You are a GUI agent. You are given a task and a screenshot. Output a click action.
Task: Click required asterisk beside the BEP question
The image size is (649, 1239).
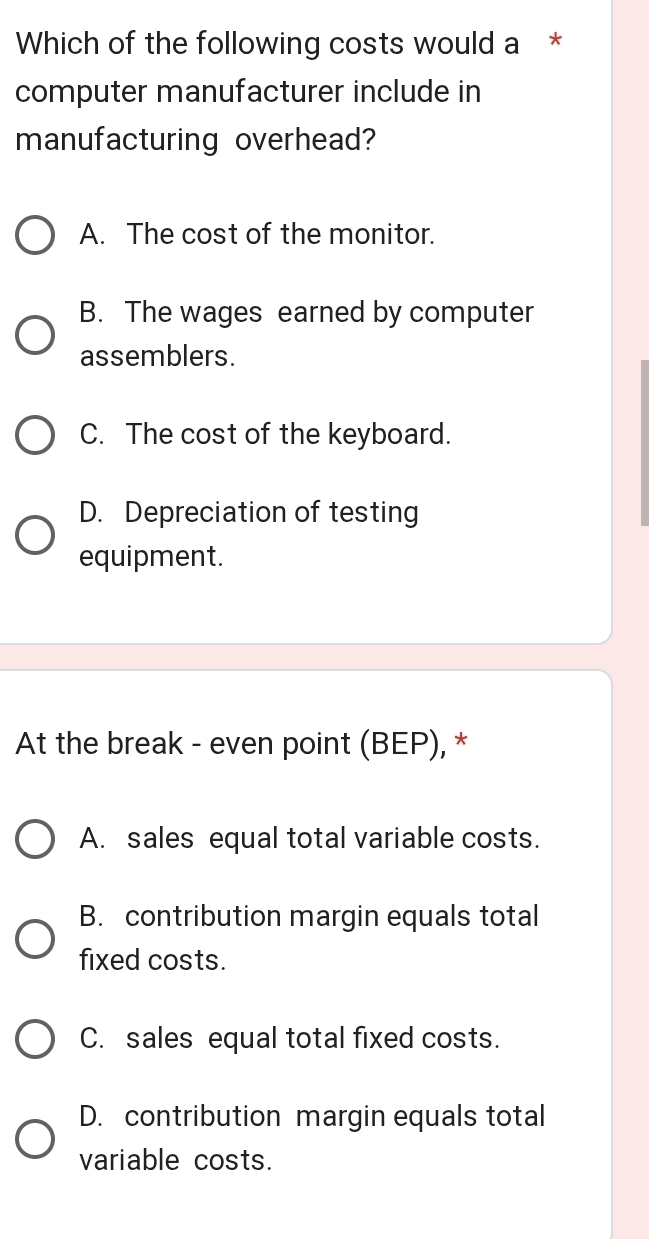coord(461,743)
